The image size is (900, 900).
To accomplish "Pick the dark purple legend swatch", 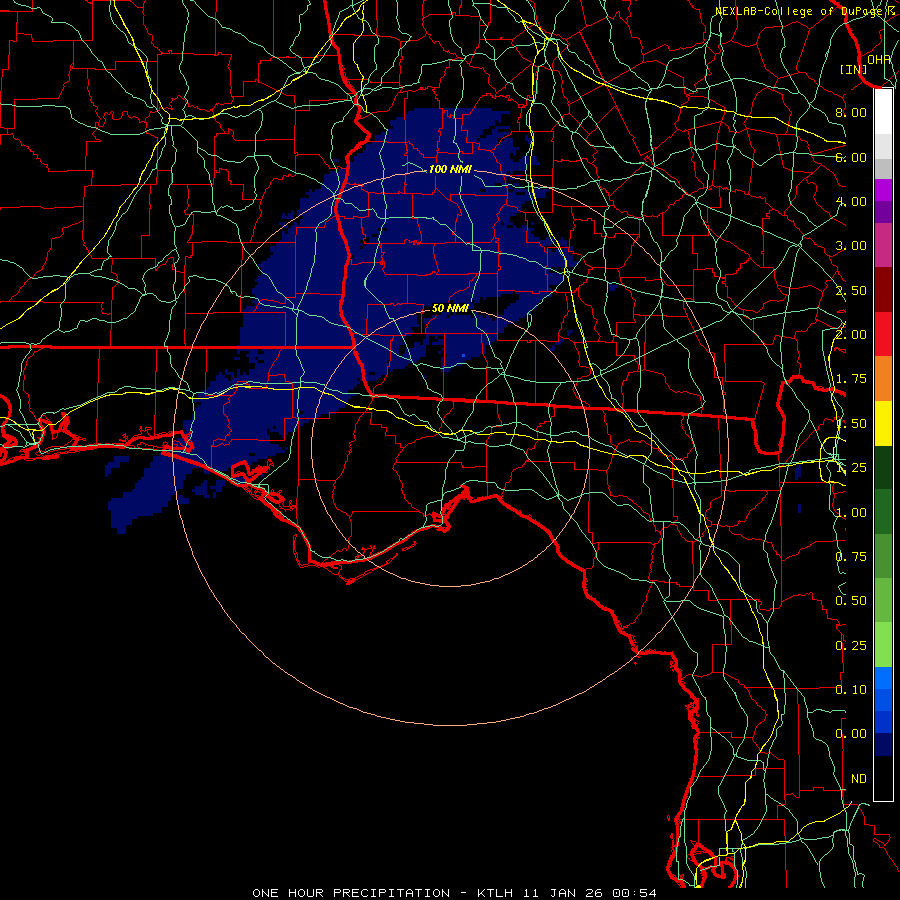I will pyautogui.click(x=883, y=212).
